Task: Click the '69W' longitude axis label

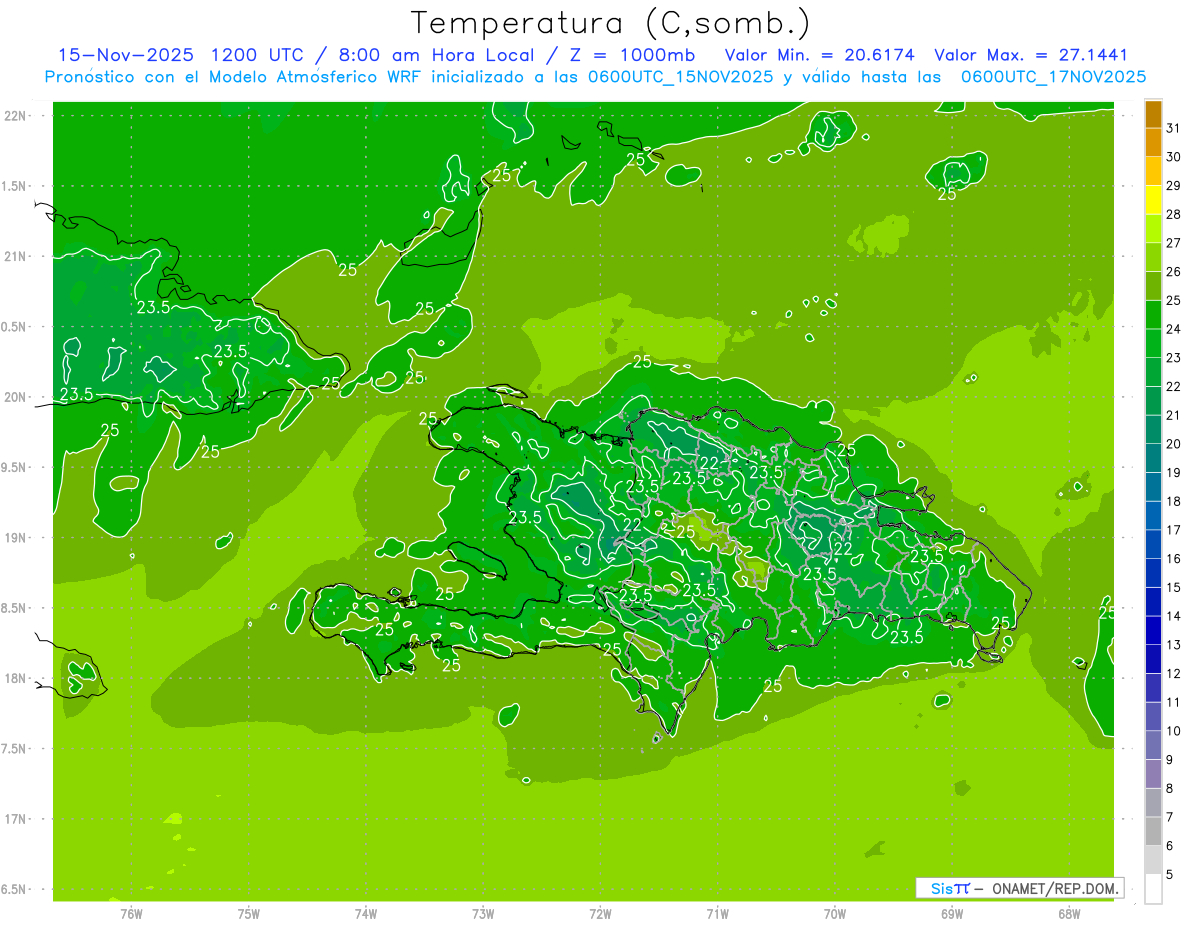Action: click(952, 913)
